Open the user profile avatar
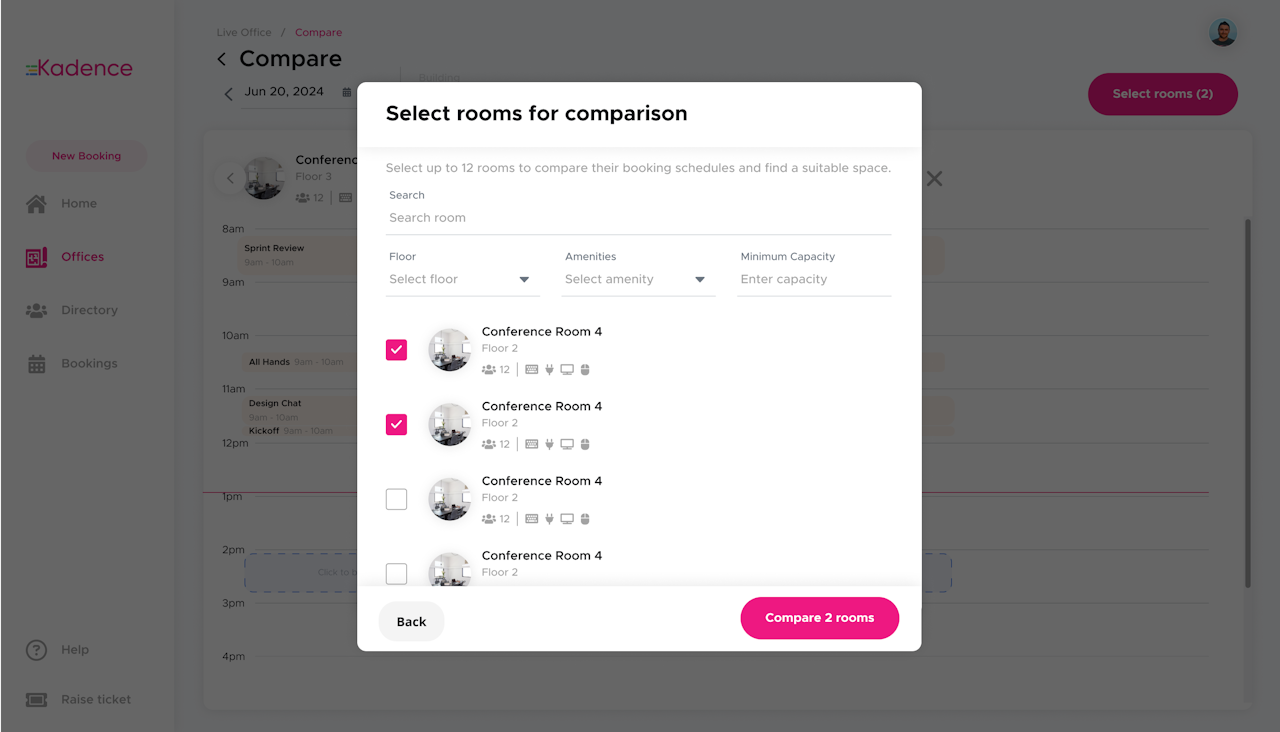Screen dimensions: 1280x732 click(1222, 33)
